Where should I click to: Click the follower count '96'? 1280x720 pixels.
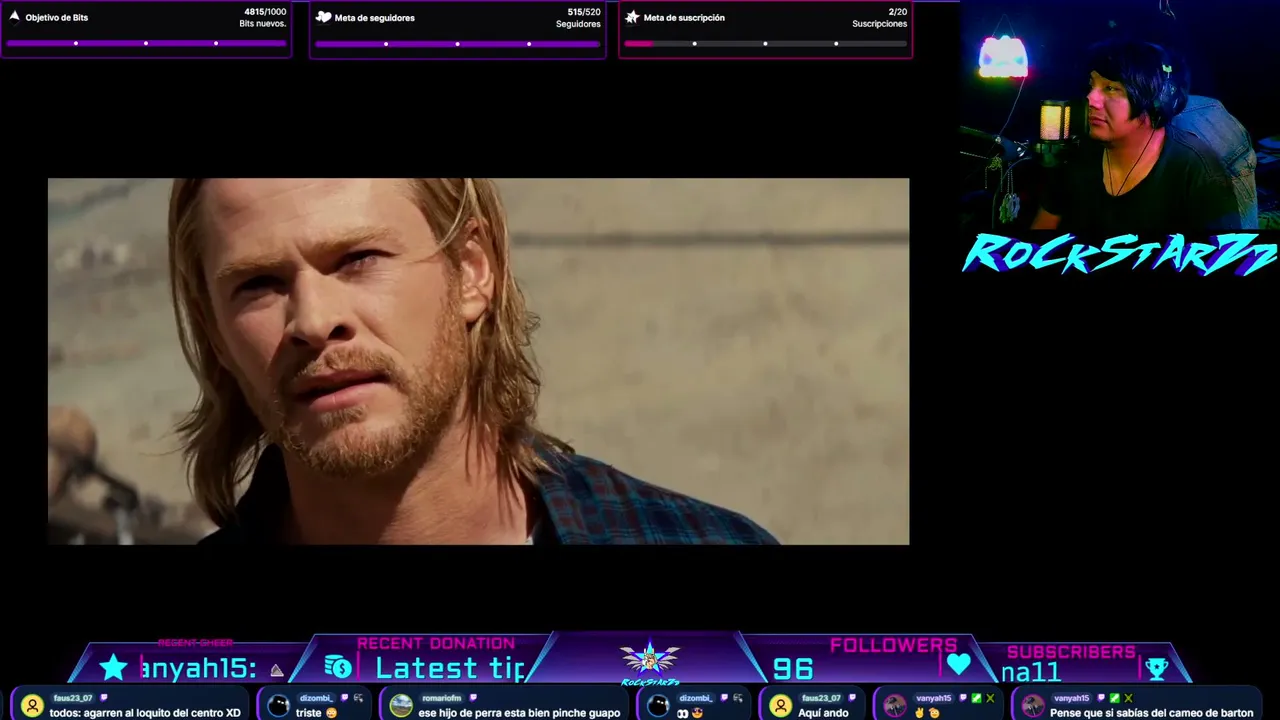(x=793, y=669)
